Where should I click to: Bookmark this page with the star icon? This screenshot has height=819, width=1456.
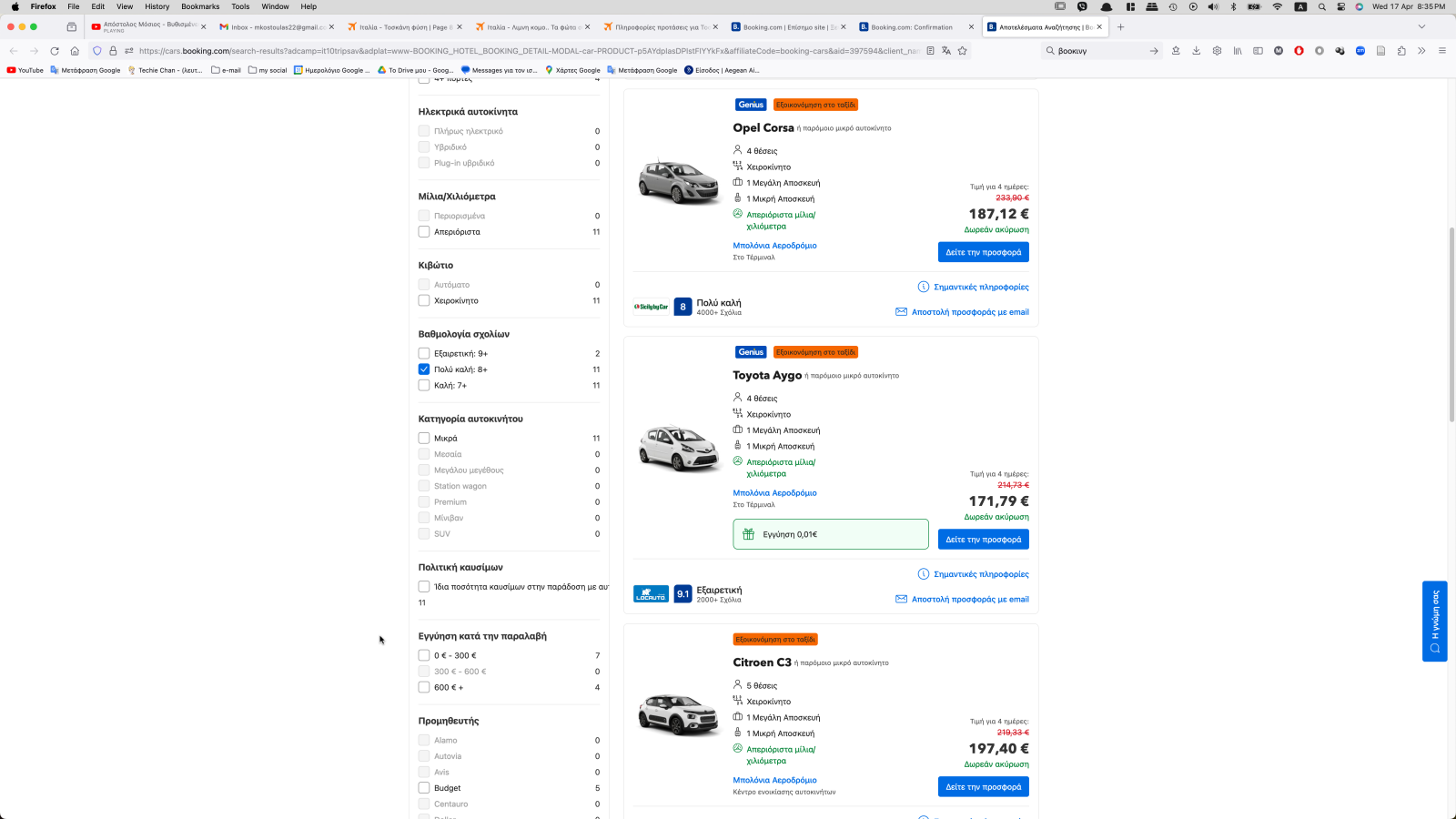(963, 51)
